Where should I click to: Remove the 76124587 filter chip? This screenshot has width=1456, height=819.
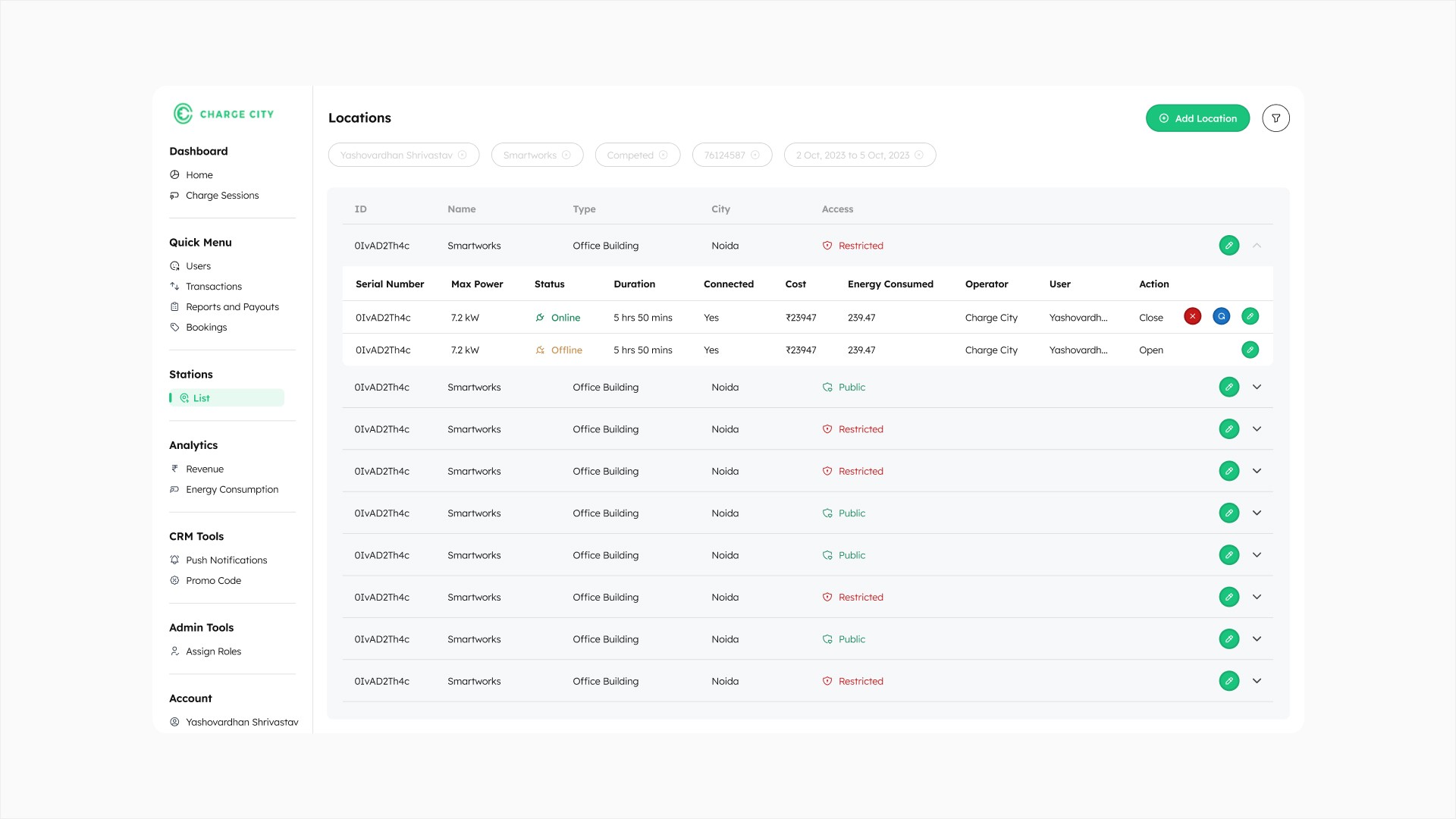coord(755,155)
